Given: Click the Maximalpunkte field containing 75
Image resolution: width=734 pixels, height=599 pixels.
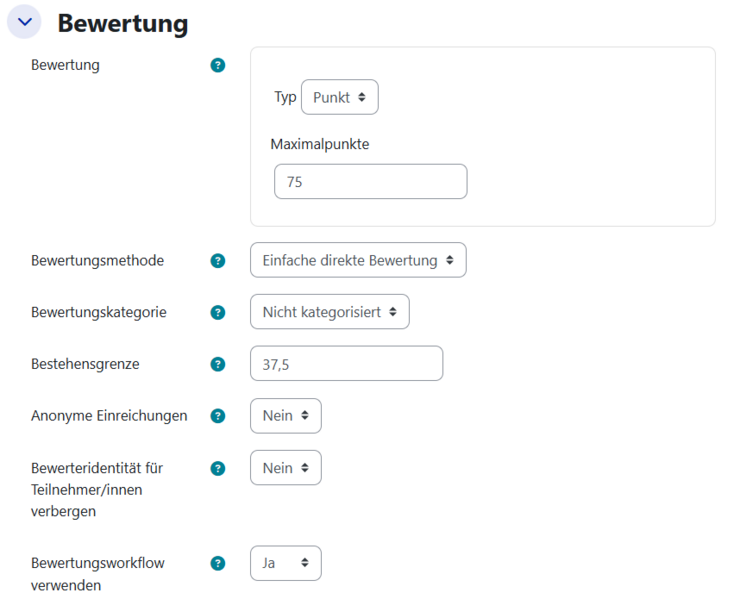Looking at the screenshot, I should tap(370, 182).
